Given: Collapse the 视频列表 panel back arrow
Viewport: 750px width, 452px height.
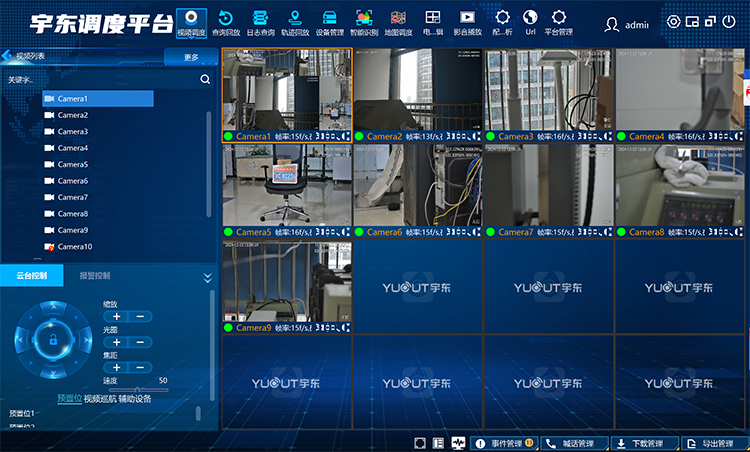Looking at the screenshot, I should [8, 57].
